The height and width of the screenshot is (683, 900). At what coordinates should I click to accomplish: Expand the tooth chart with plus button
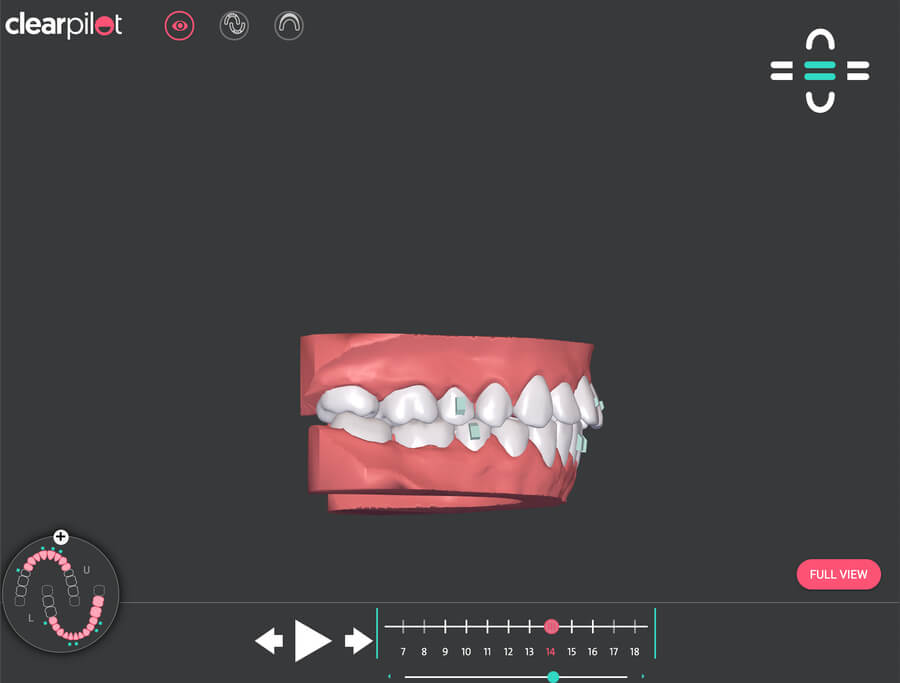[x=61, y=537]
